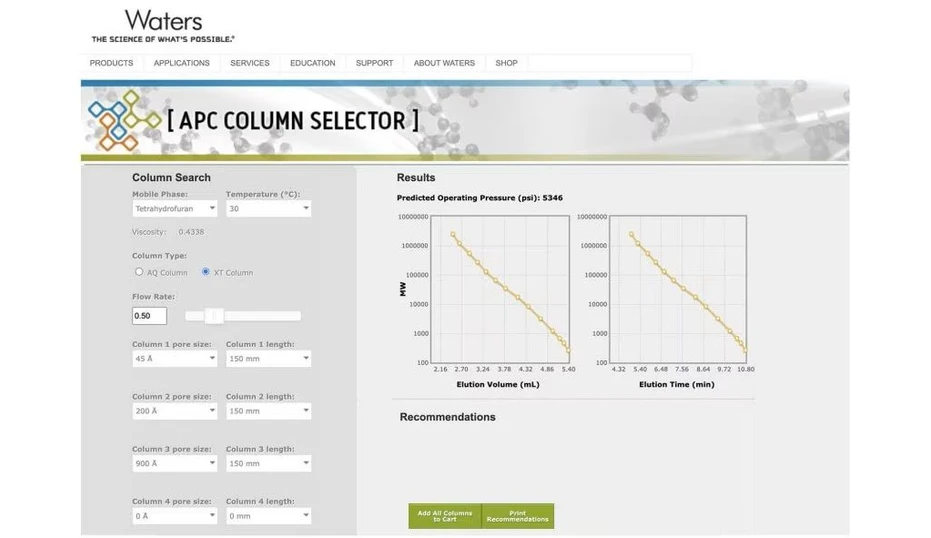Screen dimensions: 931x538
Task: Click the Elution Time chart
Action: click(678, 289)
